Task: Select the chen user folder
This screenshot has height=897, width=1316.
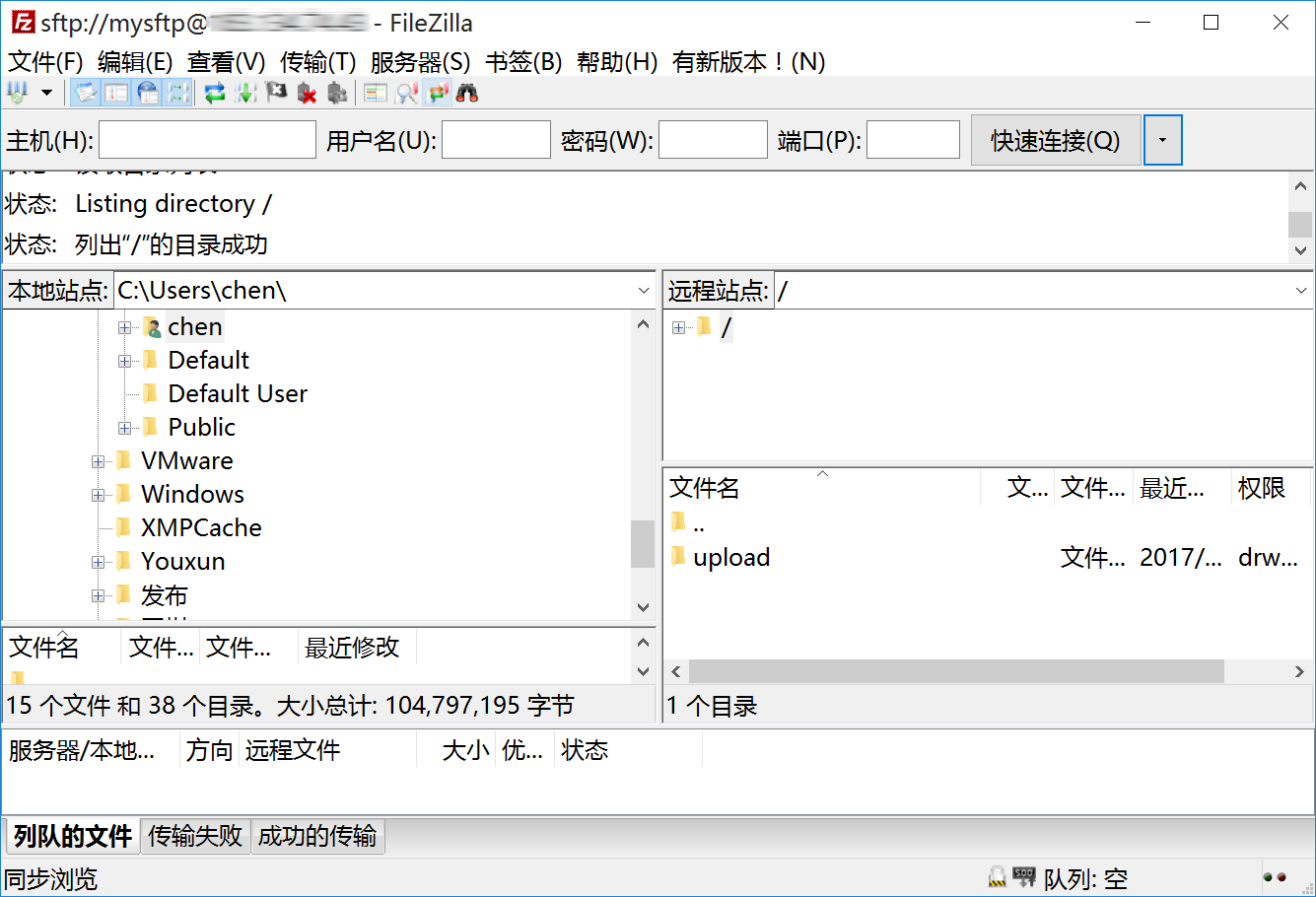Action: click(195, 326)
